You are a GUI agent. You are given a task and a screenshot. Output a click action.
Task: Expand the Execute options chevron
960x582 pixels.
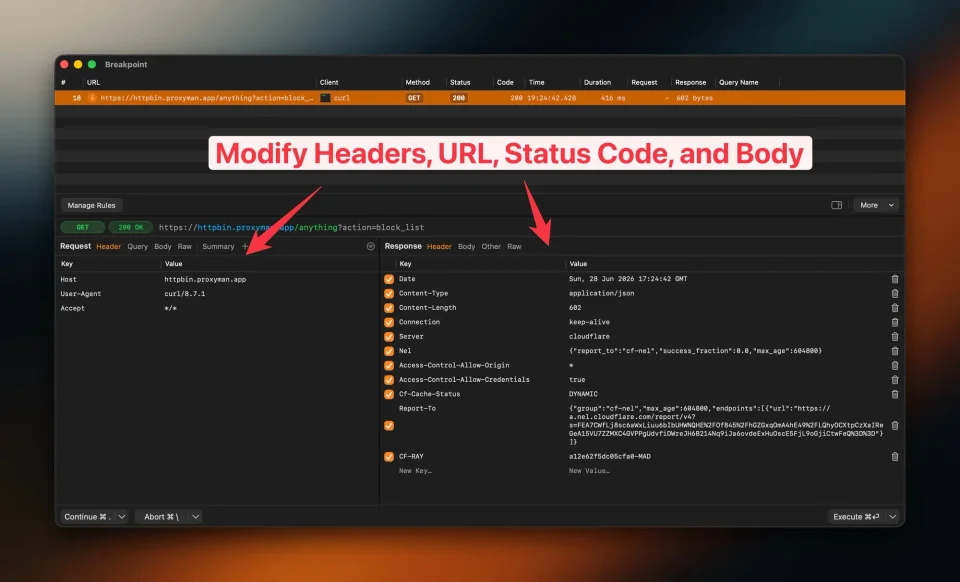[893, 517]
